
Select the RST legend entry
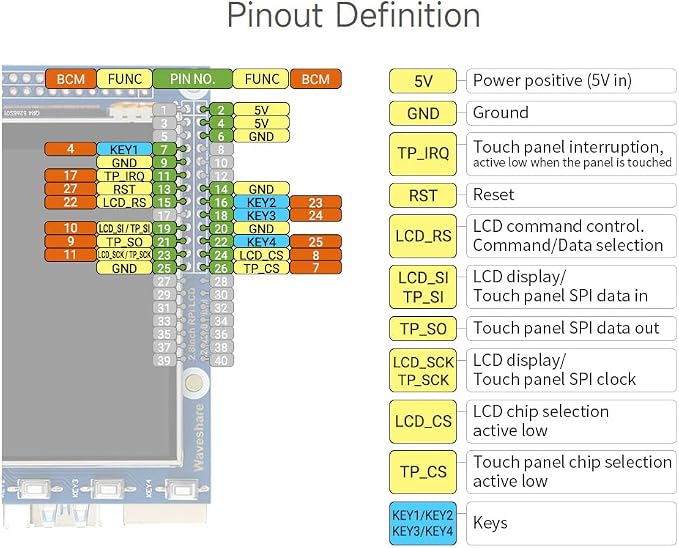423,195
